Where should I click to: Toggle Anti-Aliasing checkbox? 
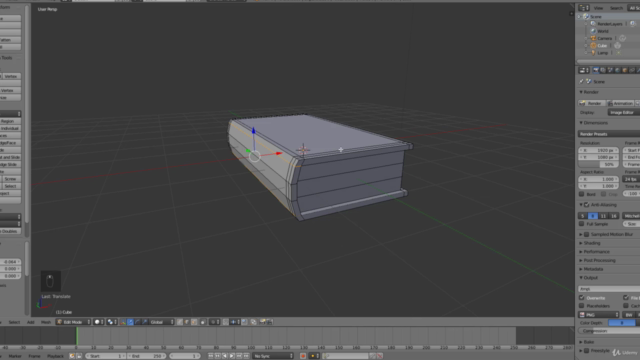click(x=587, y=205)
